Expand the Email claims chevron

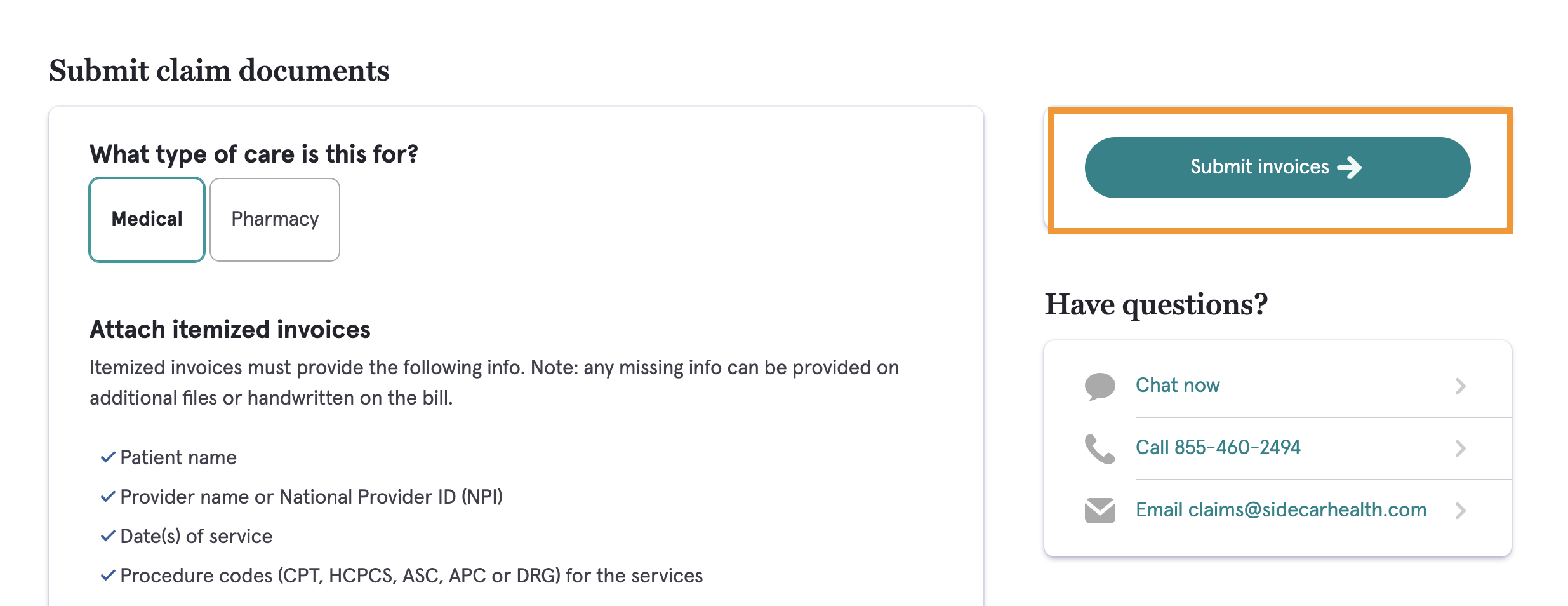point(1460,511)
